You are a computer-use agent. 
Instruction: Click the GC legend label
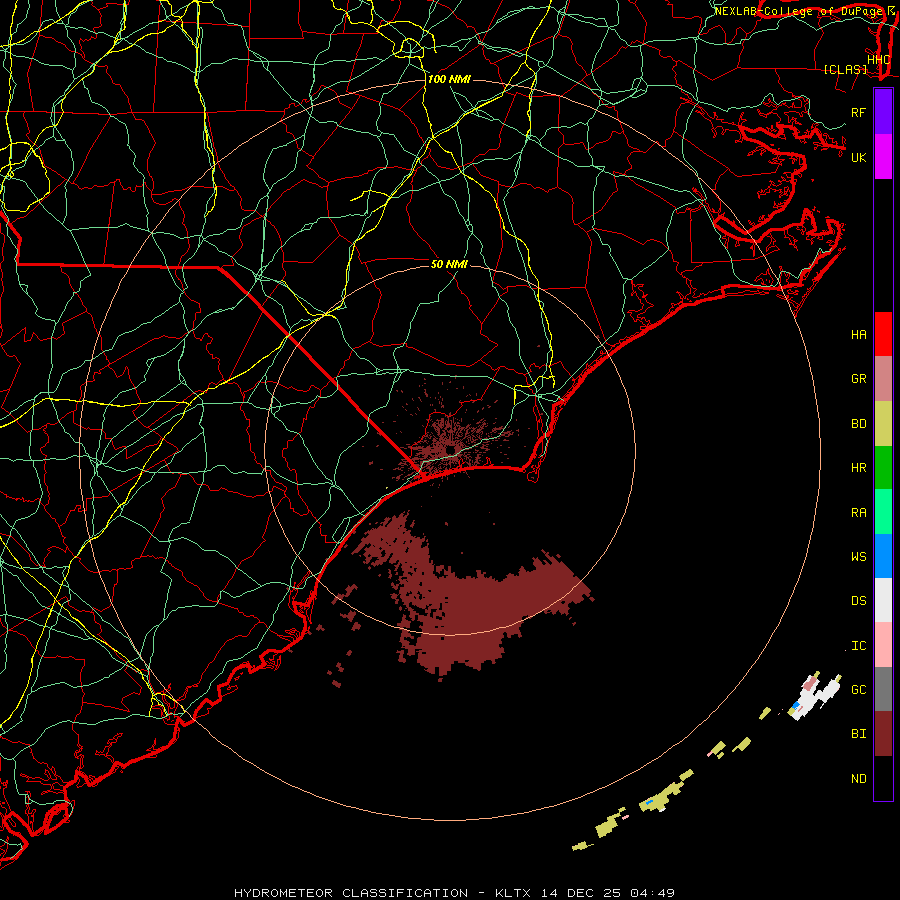859,690
